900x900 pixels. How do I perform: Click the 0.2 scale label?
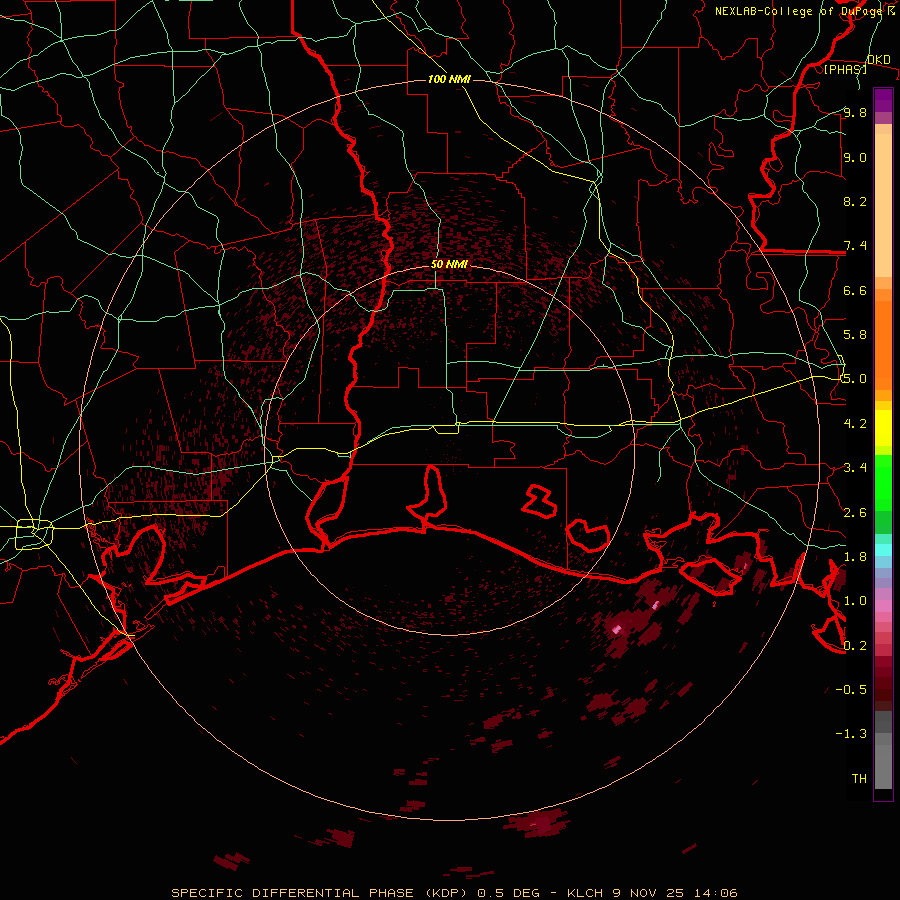click(x=855, y=646)
